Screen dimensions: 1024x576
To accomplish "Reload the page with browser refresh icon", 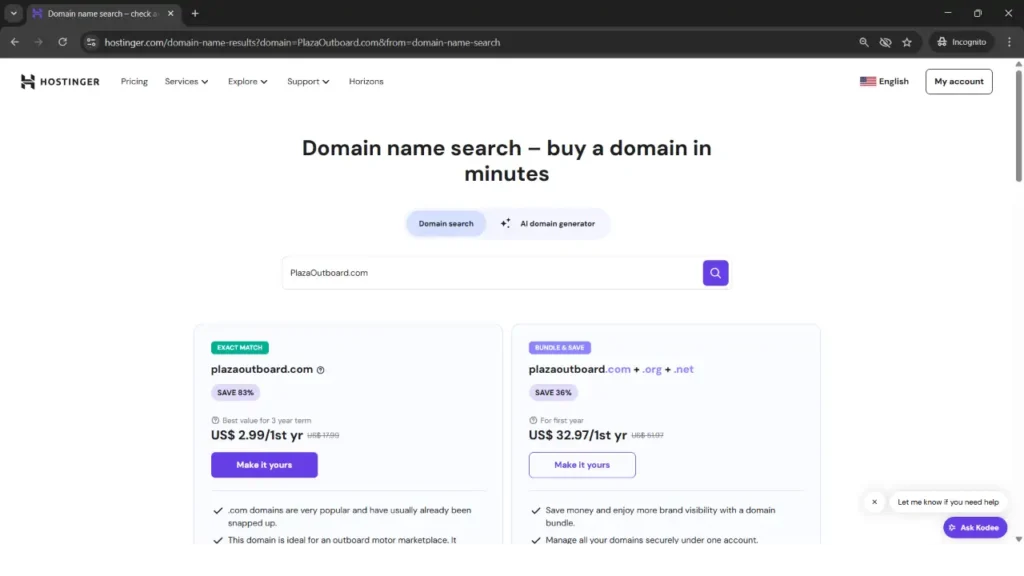I will click(62, 42).
